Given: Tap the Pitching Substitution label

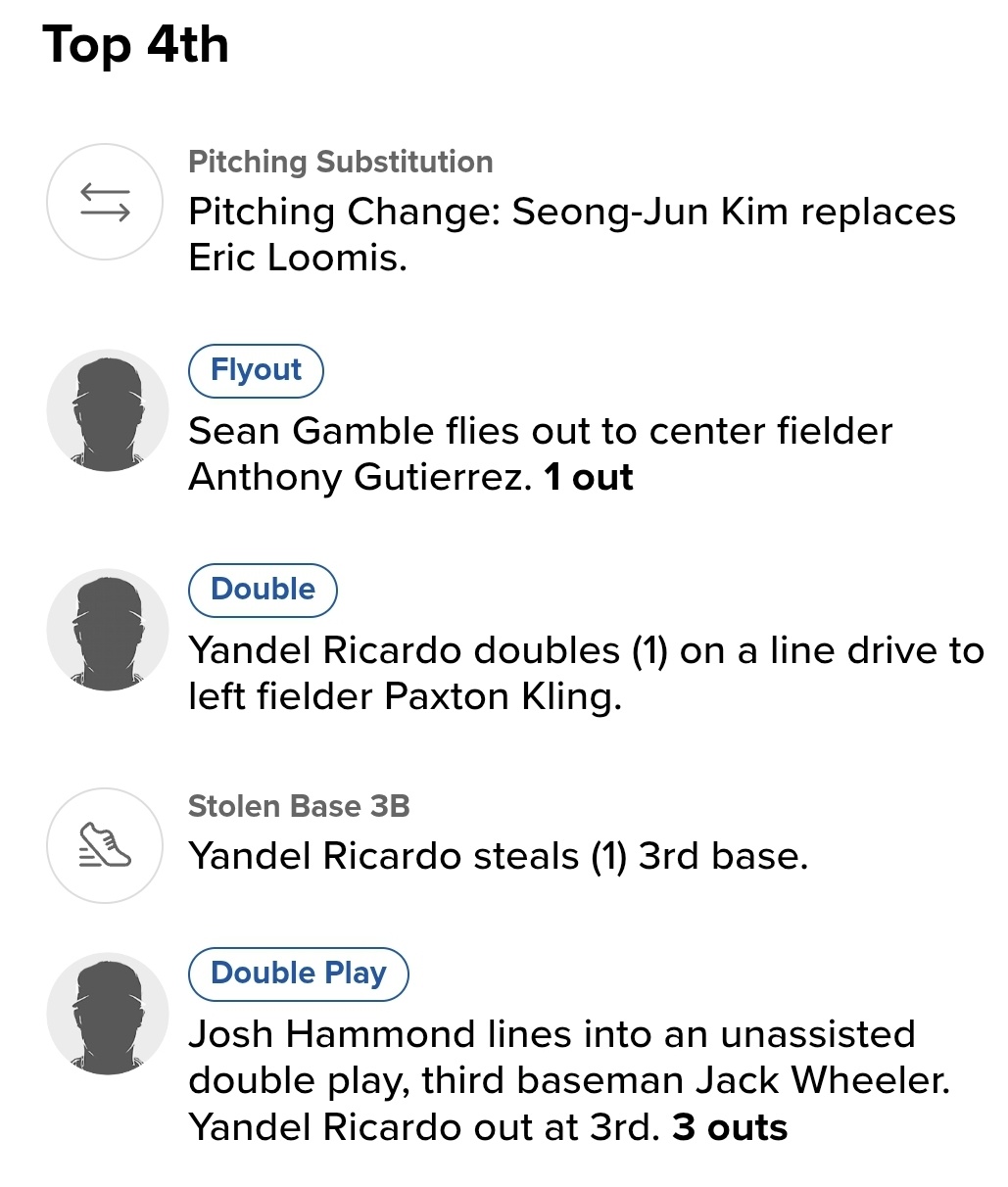Looking at the screenshot, I should click(x=340, y=162).
